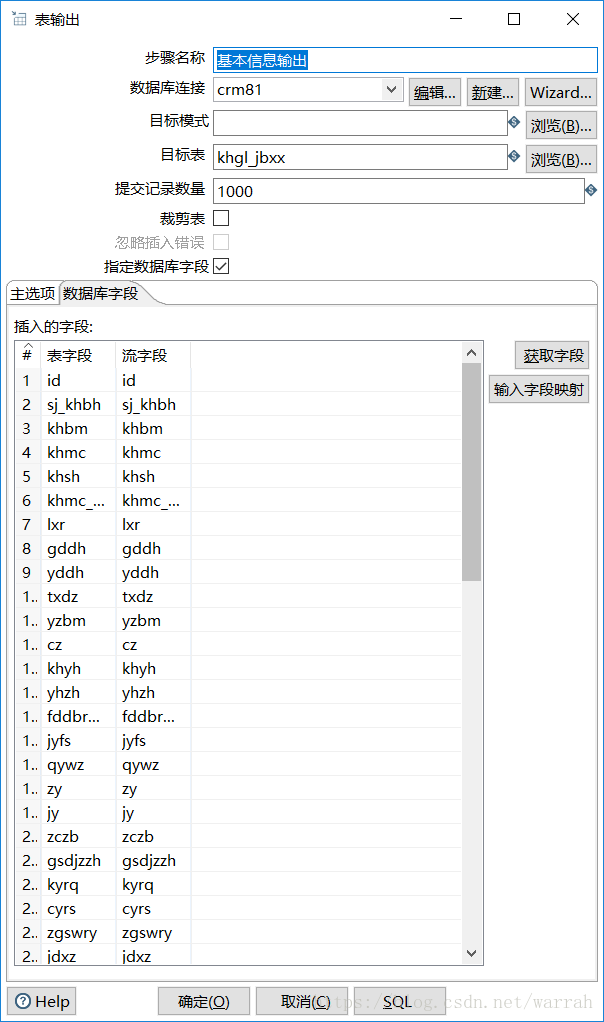Click the variable icon beside 提交记录数量 field
The height and width of the screenshot is (1022, 604).
point(591,190)
